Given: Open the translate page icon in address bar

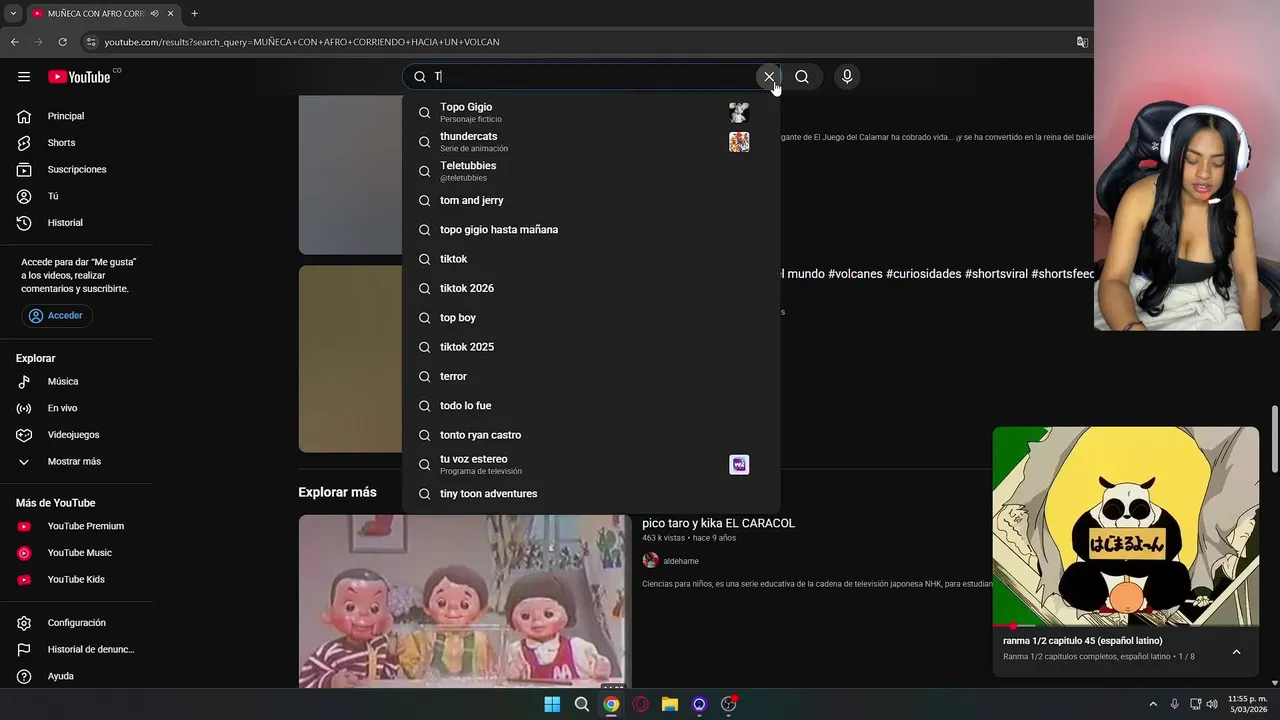Looking at the screenshot, I should point(1082,42).
